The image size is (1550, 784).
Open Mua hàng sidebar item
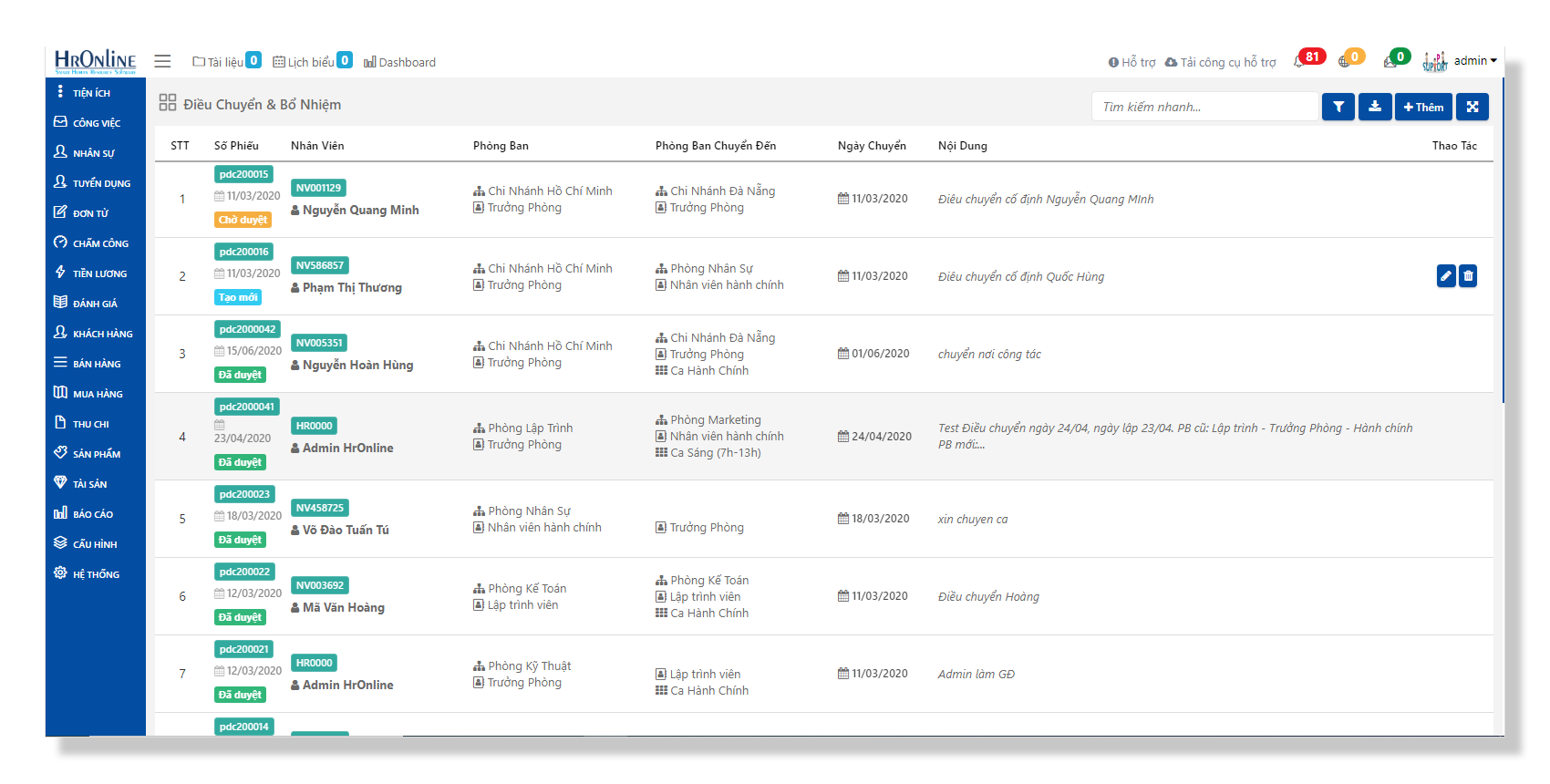coord(95,393)
